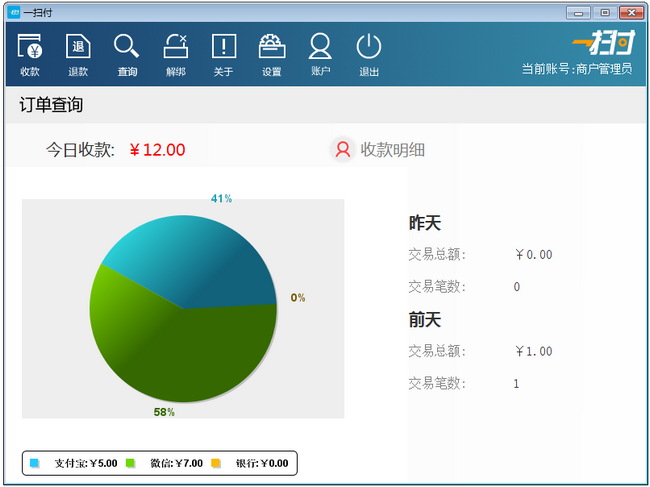Click the red person icon beside 收款明细

pos(343,149)
